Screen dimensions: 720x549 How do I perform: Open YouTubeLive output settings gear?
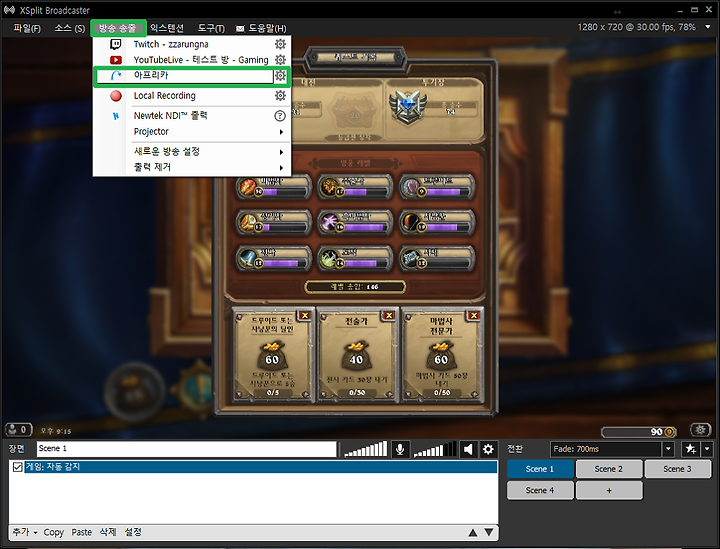tap(280, 60)
